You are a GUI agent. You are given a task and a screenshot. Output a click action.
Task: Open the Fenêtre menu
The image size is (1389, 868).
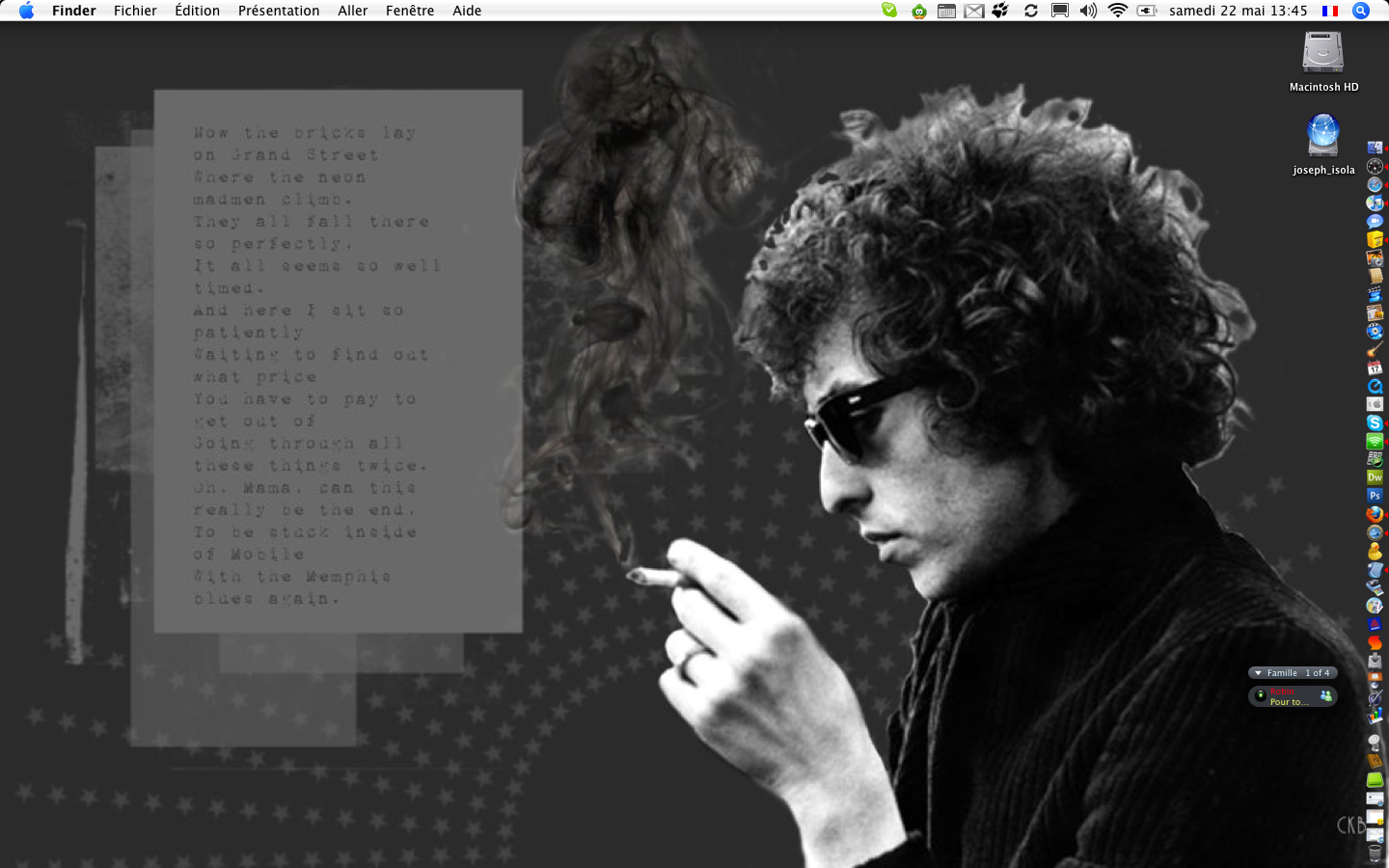point(410,11)
